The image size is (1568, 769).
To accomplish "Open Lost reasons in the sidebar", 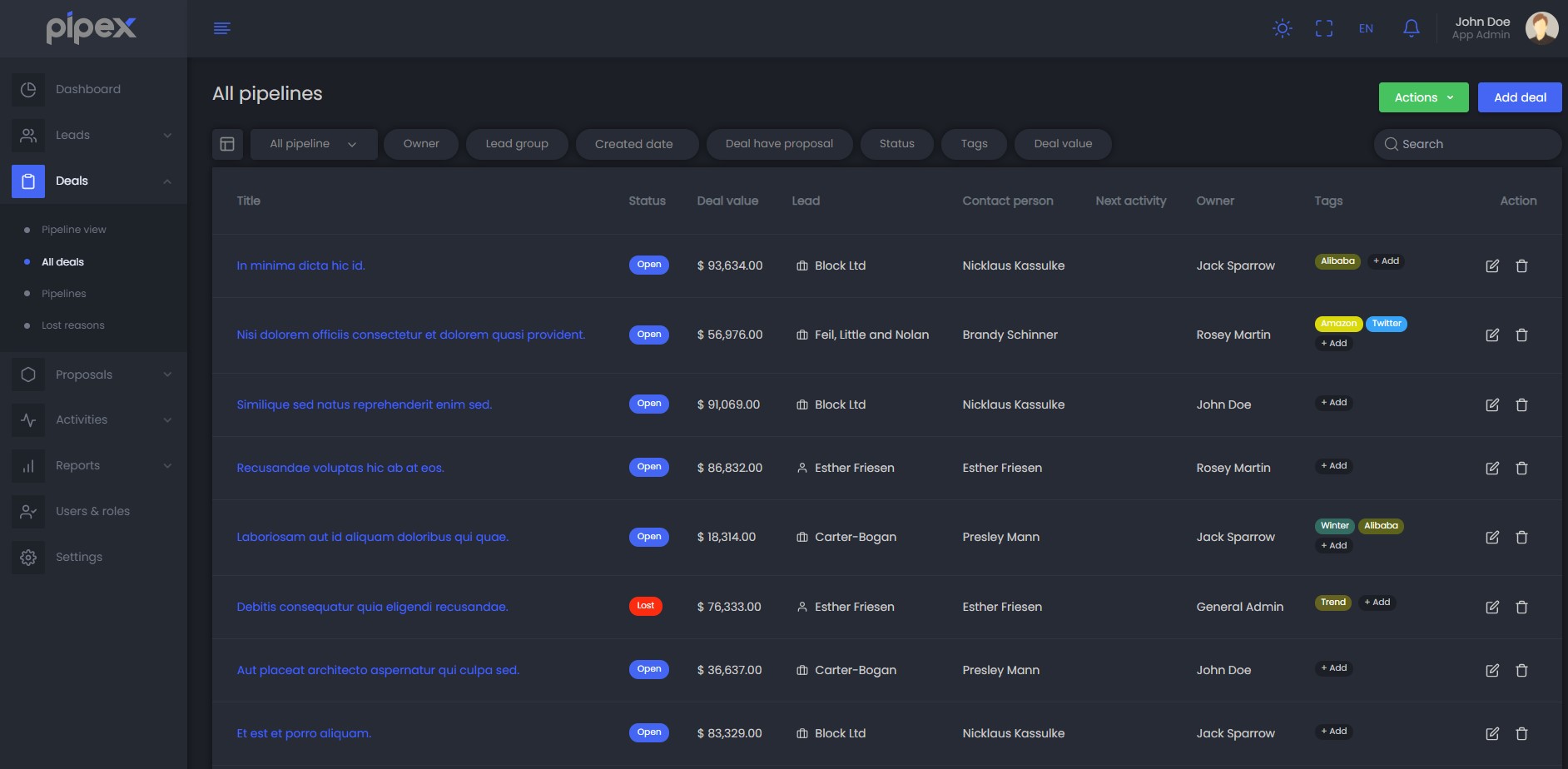I will tap(73, 325).
